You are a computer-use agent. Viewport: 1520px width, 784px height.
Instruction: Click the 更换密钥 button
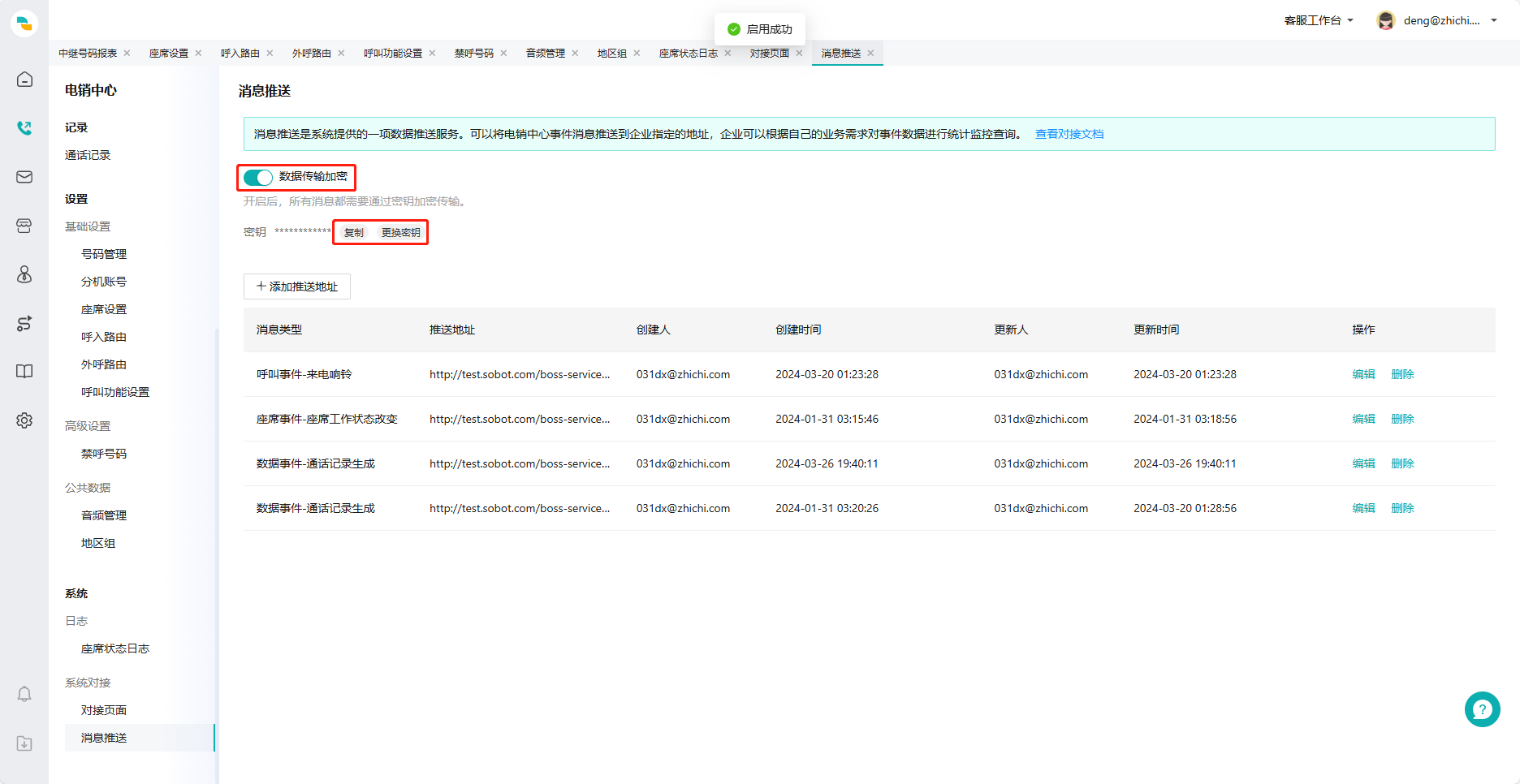401,232
